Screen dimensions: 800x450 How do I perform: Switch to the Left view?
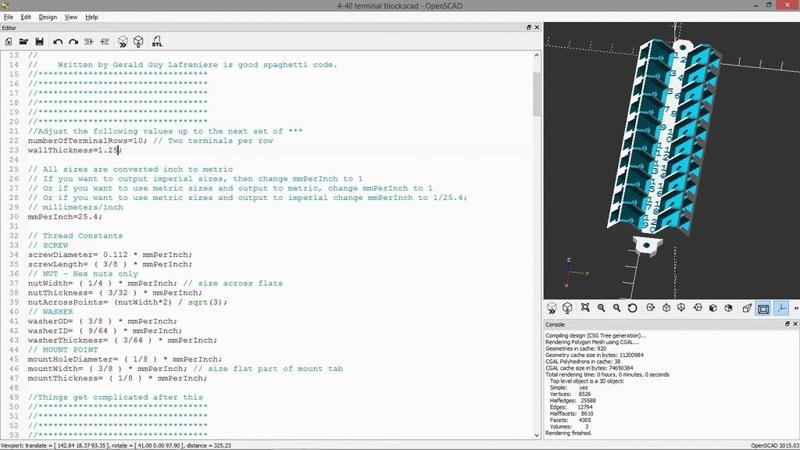[697, 308]
